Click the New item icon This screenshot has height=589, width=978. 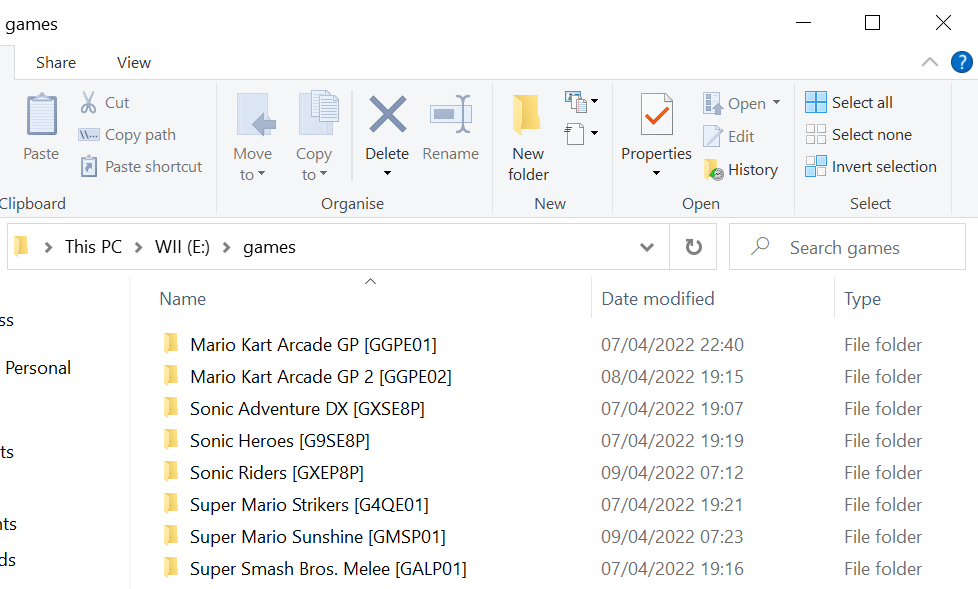[x=576, y=102]
